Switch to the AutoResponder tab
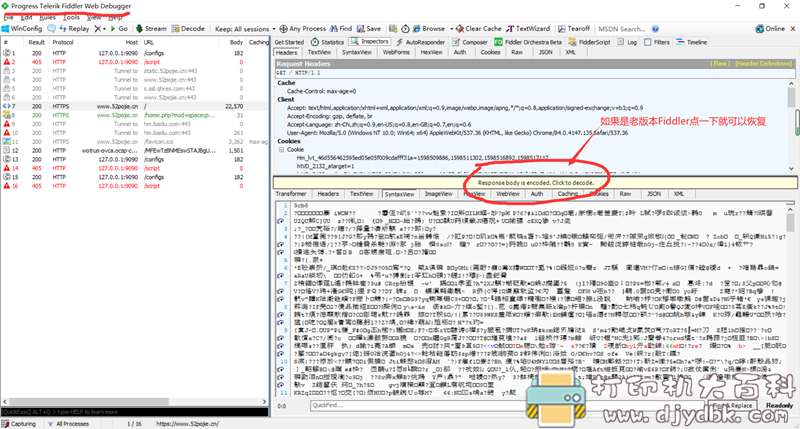The width and height of the screenshot is (800, 429). pyautogui.click(x=420, y=42)
